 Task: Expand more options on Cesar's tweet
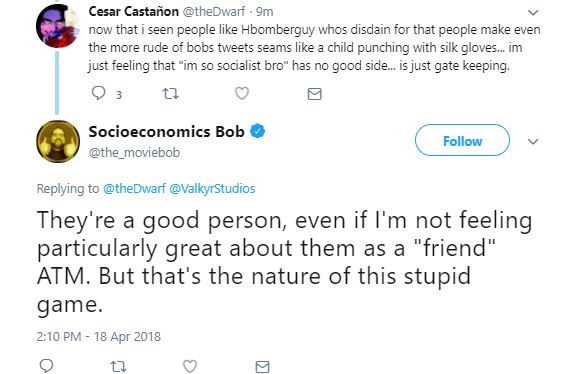click(x=533, y=12)
